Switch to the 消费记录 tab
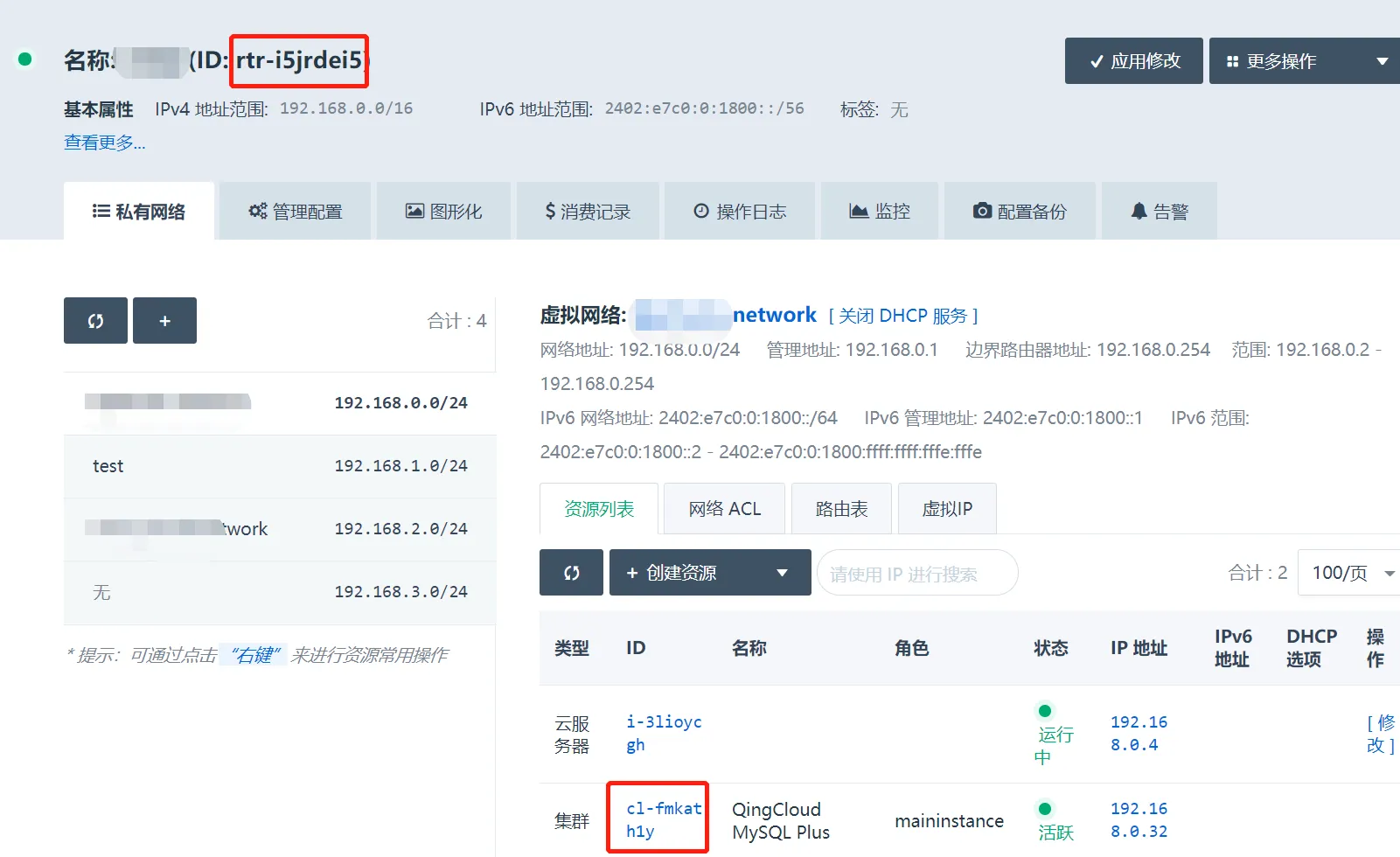The width and height of the screenshot is (1400, 857). 588,212
